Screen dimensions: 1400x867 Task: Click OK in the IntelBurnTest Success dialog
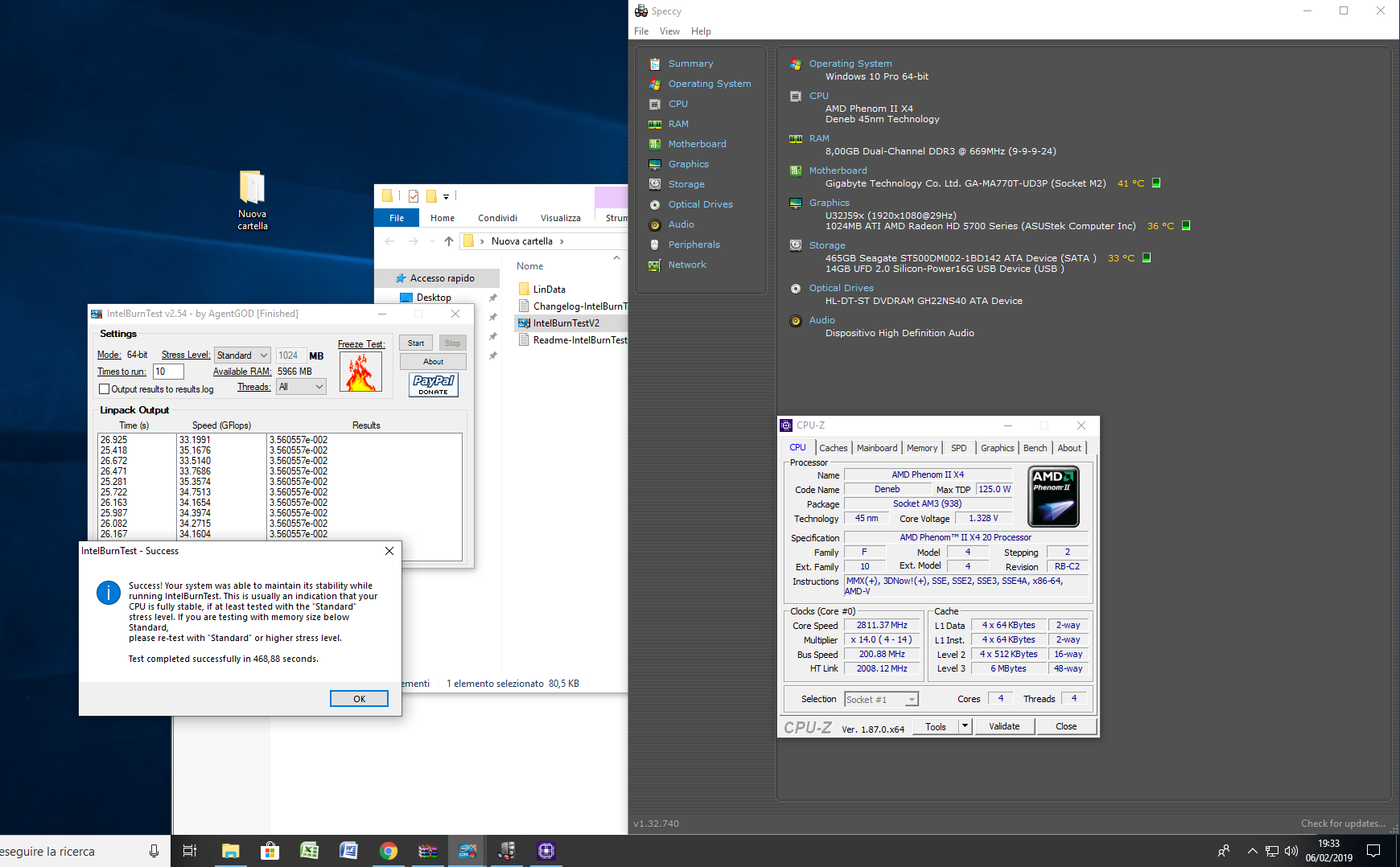pos(359,699)
